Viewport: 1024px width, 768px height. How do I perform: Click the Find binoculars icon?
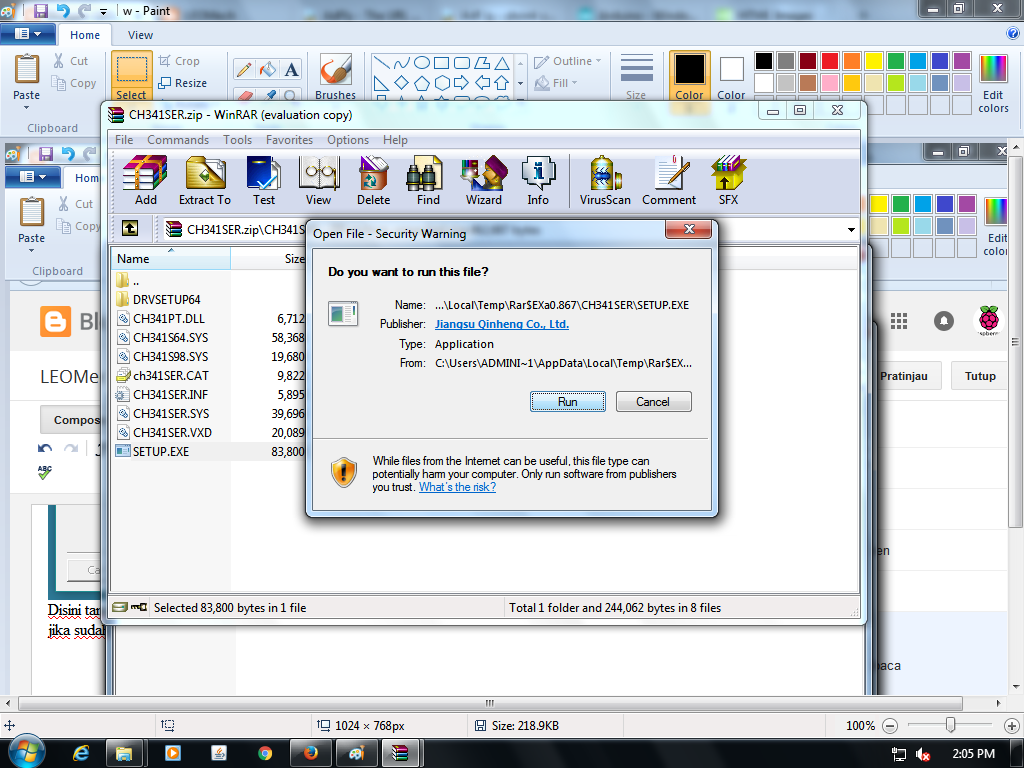click(x=428, y=181)
